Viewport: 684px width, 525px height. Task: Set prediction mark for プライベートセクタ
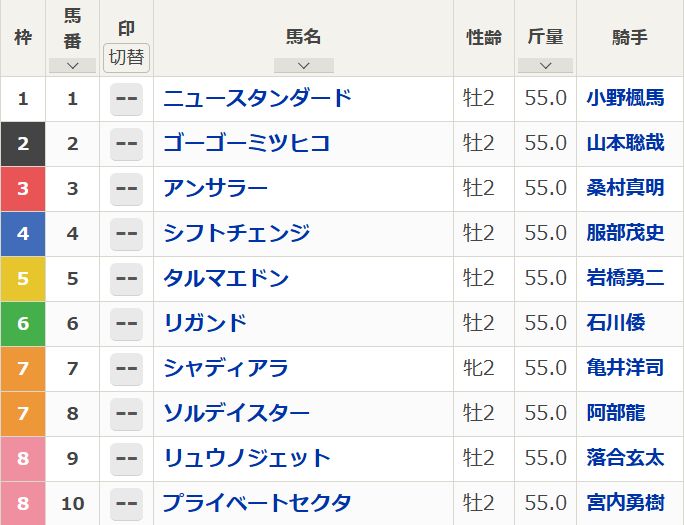tap(127, 504)
